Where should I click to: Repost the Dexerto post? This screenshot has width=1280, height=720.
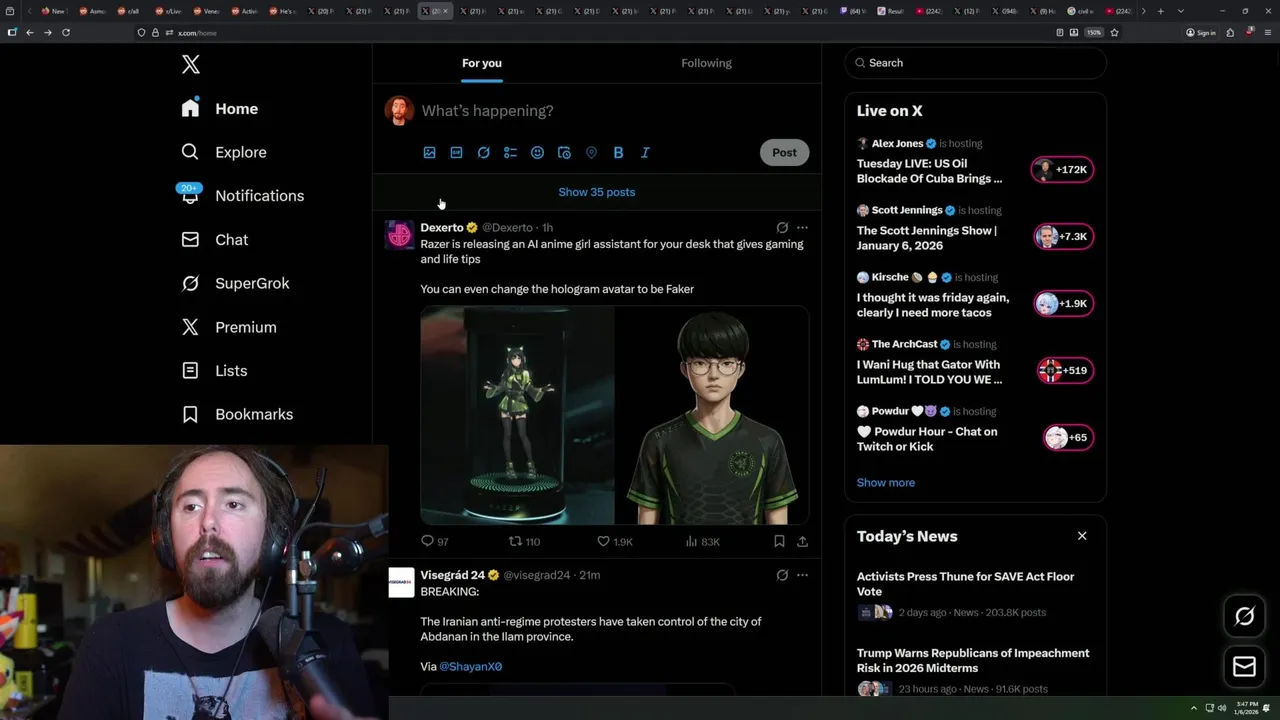(x=524, y=541)
